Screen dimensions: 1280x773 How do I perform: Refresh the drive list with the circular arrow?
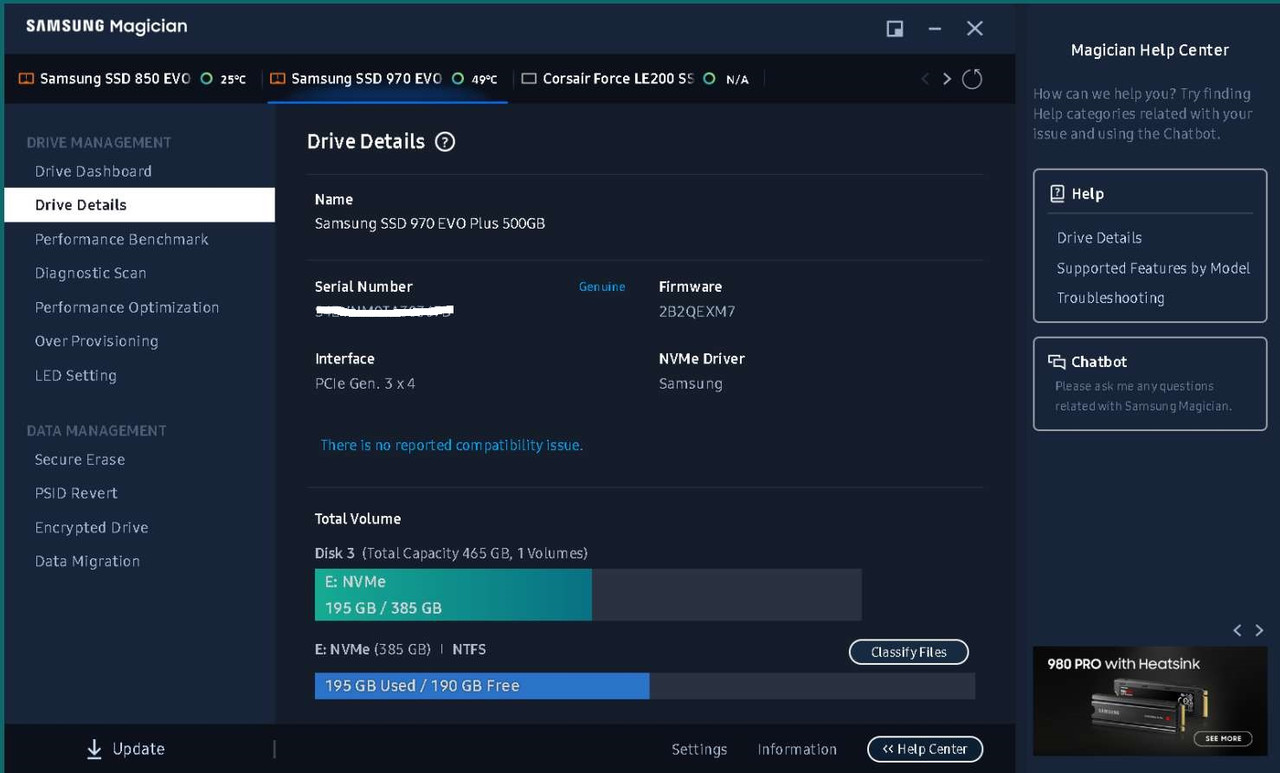point(972,79)
